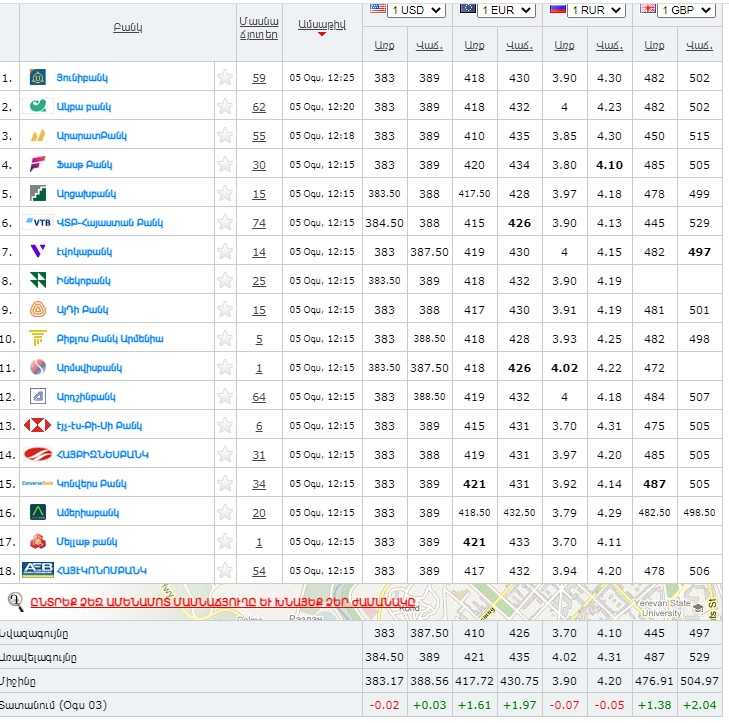Click the Inecobank logo icon
729x723 pixels.
tap(37, 281)
